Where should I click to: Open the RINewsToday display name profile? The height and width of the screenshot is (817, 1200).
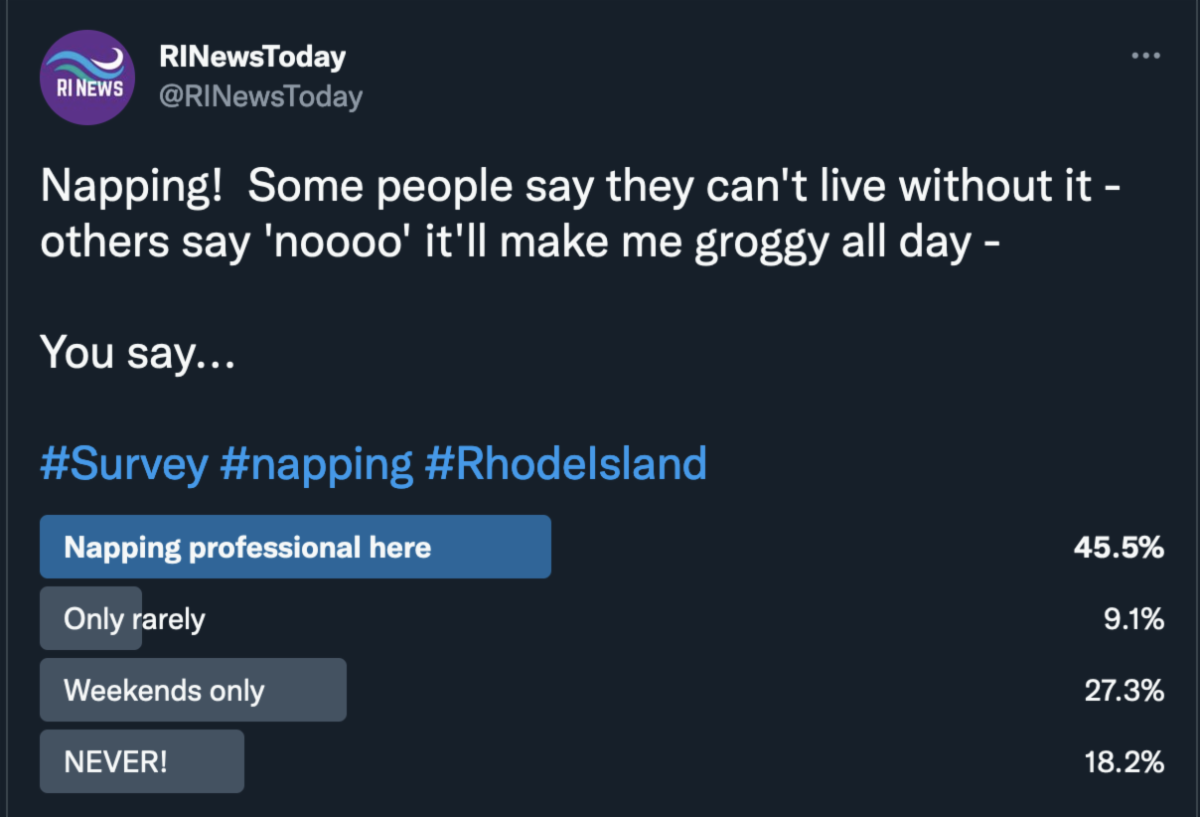pos(252,57)
